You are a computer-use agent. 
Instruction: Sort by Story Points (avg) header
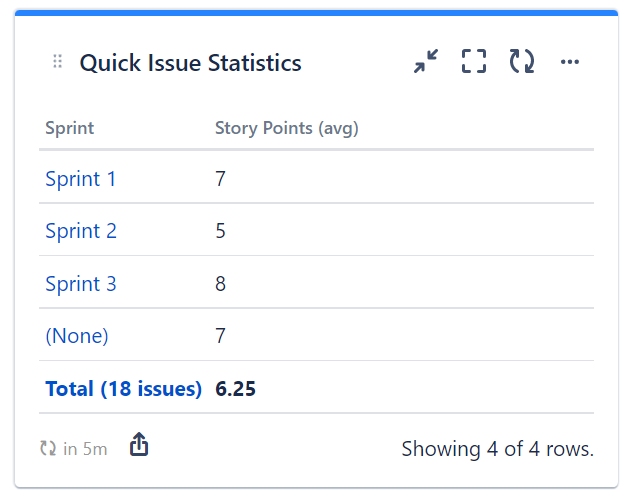click(287, 128)
